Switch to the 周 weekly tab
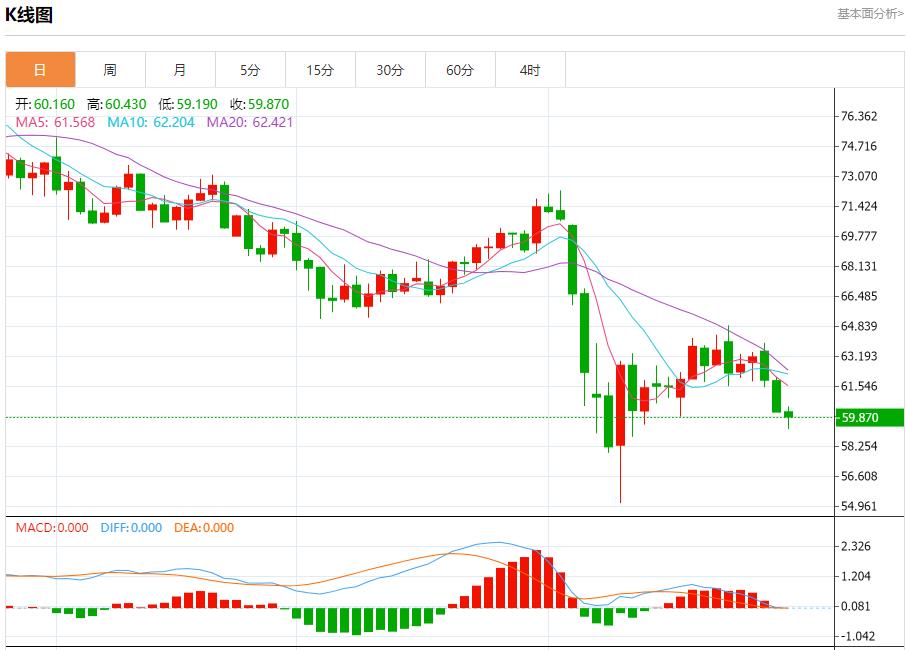This screenshot has width=907, height=650. 110,70
